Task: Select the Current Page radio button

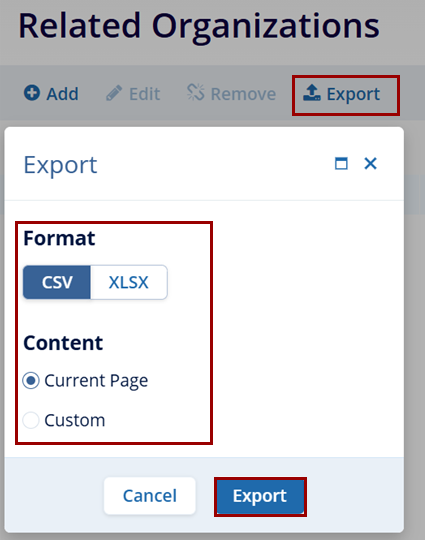Action: [31, 381]
